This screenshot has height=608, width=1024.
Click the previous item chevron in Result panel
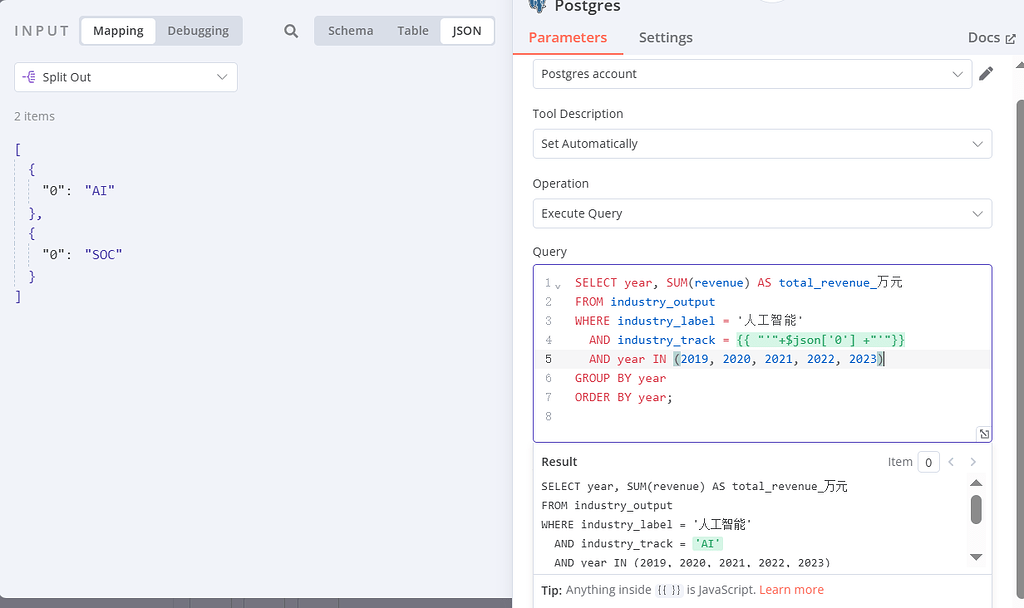(x=951, y=462)
